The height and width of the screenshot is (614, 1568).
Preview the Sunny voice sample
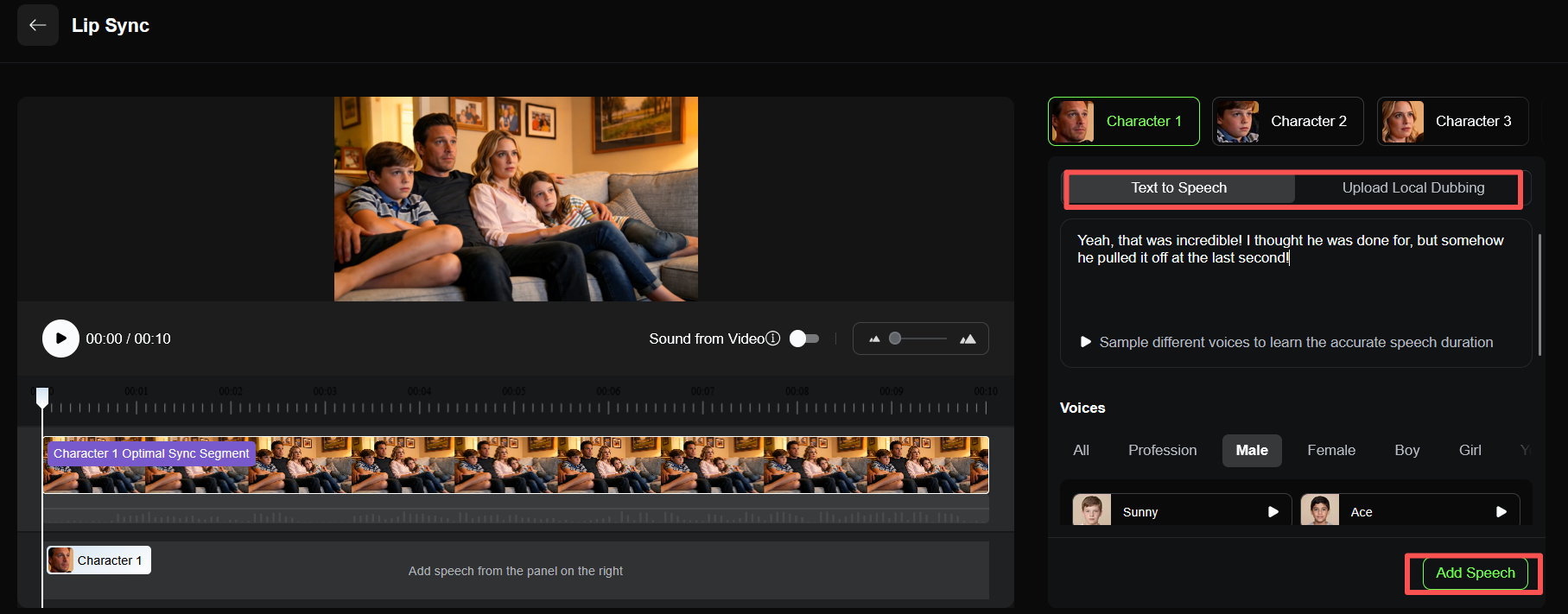(x=1273, y=512)
